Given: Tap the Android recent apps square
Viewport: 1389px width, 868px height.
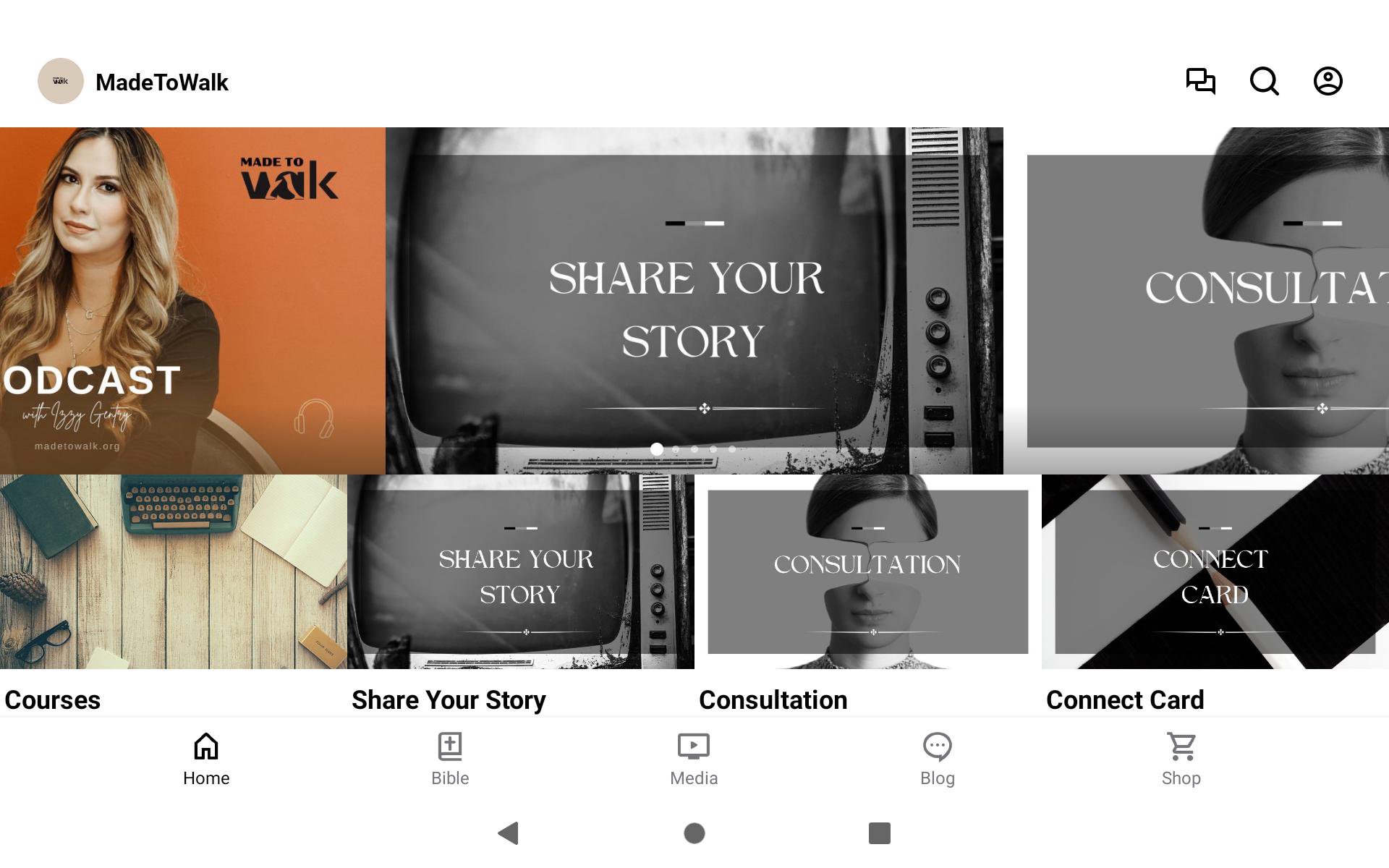Looking at the screenshot, I should [880, 833].
